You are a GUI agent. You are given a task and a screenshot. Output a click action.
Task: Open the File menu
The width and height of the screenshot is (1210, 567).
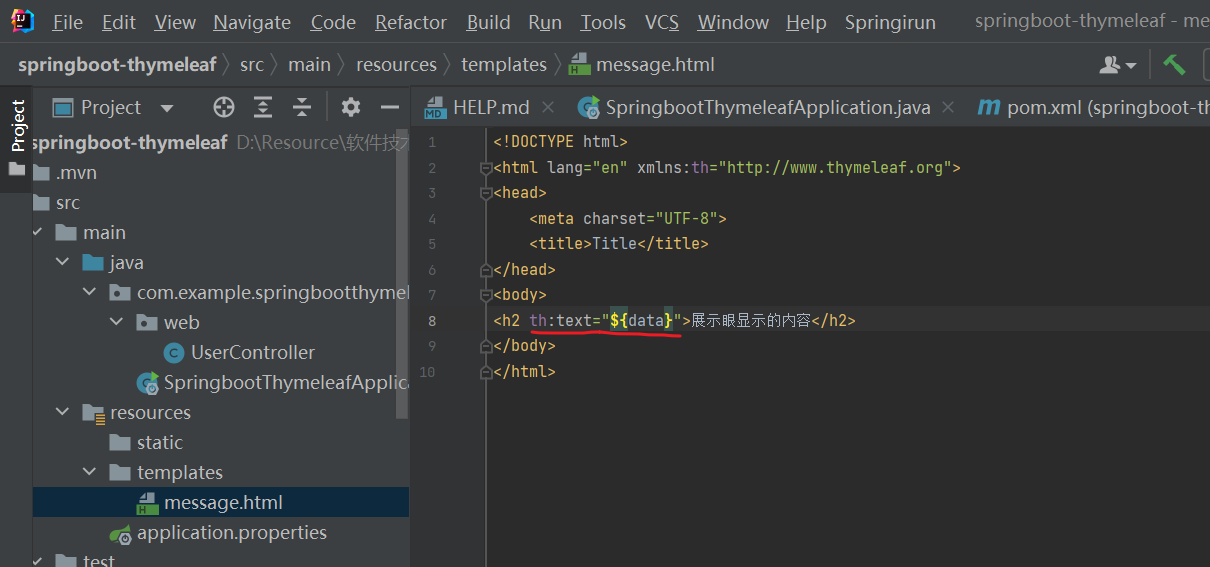click(68, 22)
